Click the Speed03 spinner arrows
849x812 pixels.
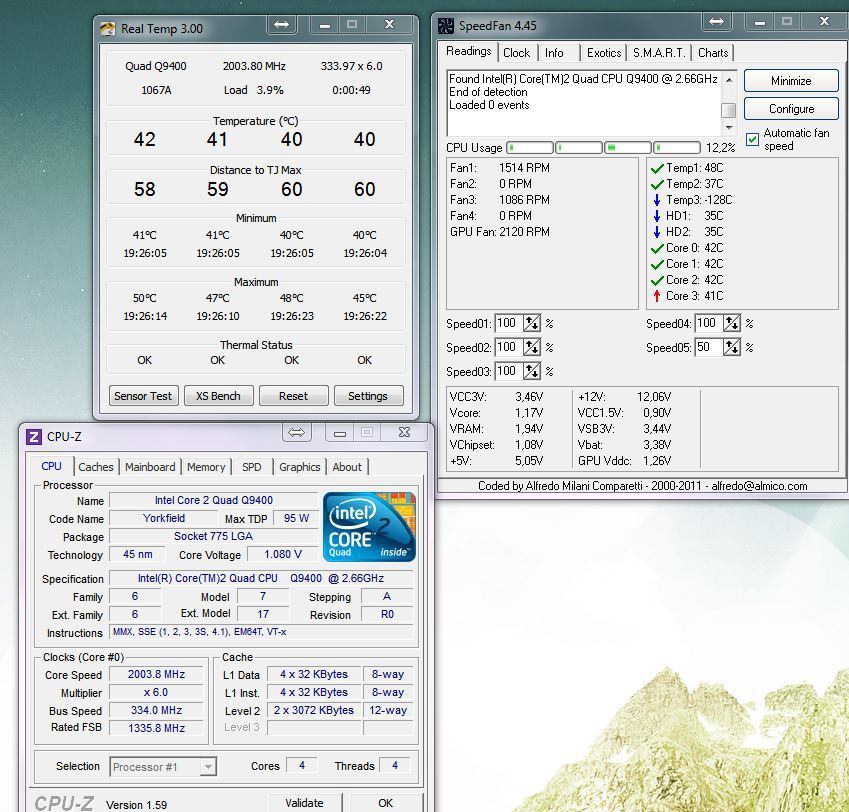(x=532, y=371)
